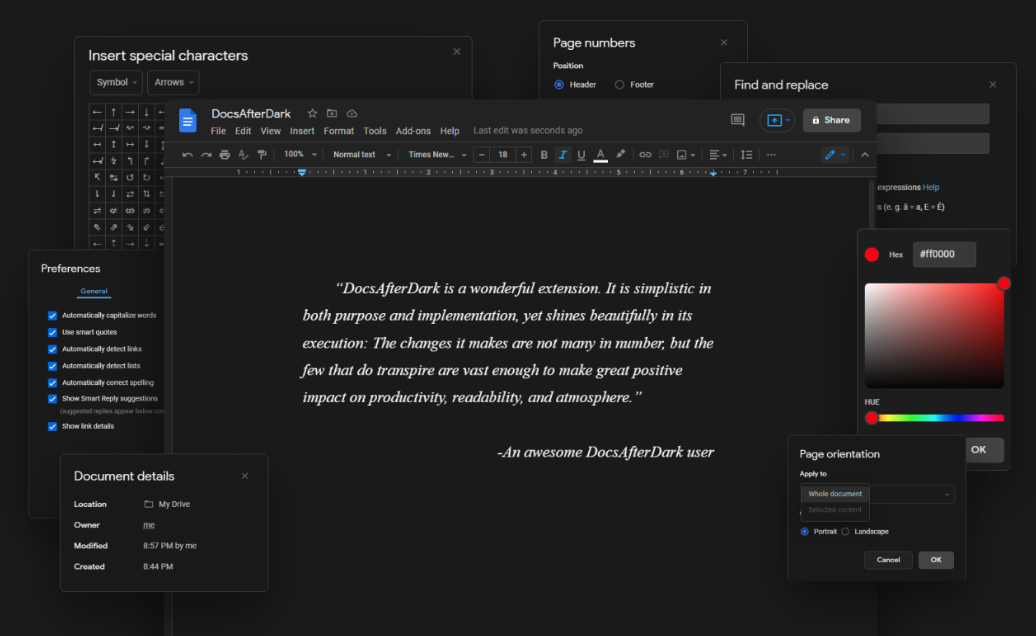Hide the menus with the collapse chevron
The height and width of the screenshot is (636, 1036).
(864, 155)
